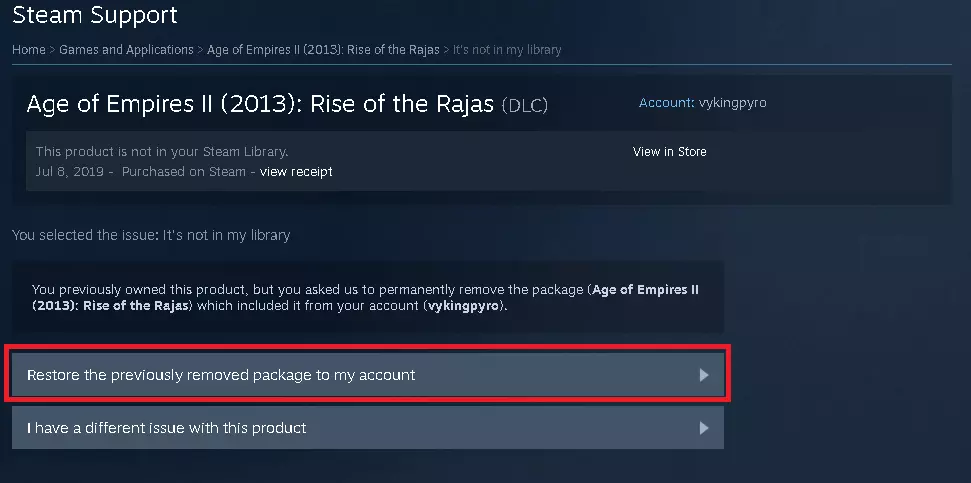Click the vykingpyro account name in the header
The height and width of the screenshot is (483, 971).
point(732,103)
